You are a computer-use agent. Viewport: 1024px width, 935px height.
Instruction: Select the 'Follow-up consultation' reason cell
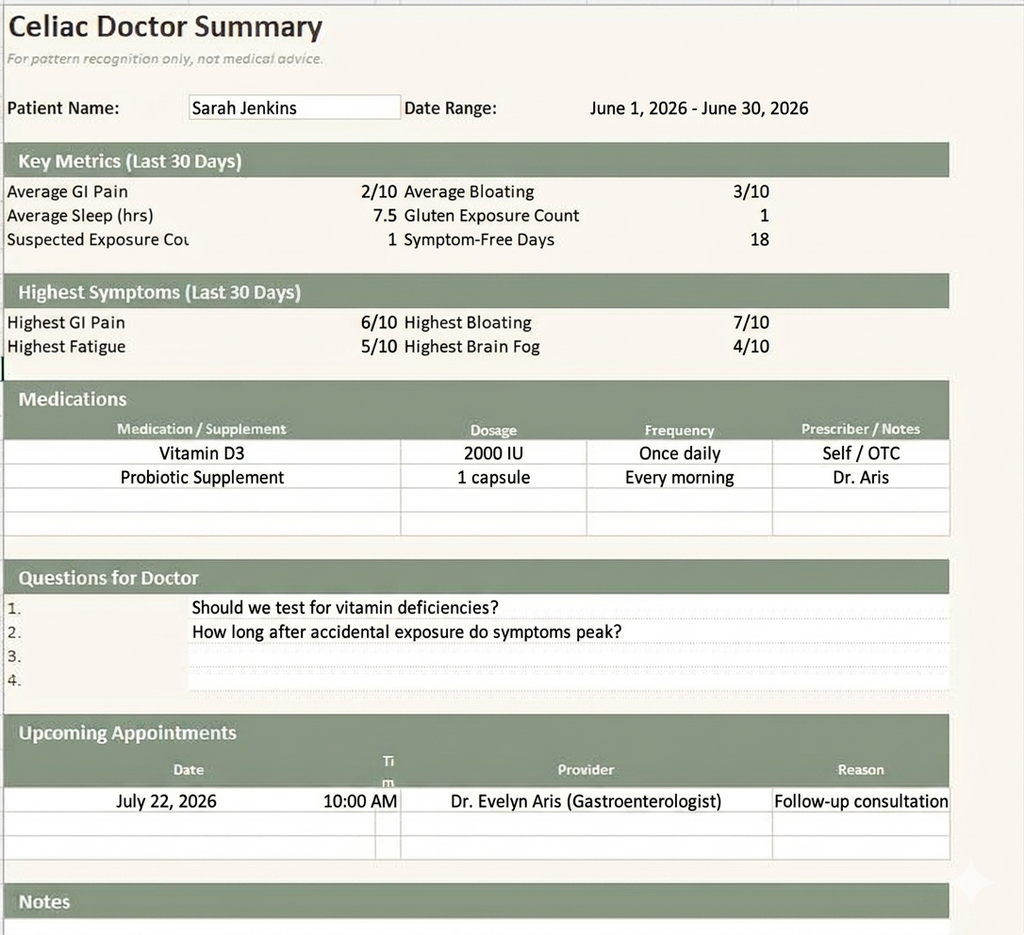(x=861, y=801)
